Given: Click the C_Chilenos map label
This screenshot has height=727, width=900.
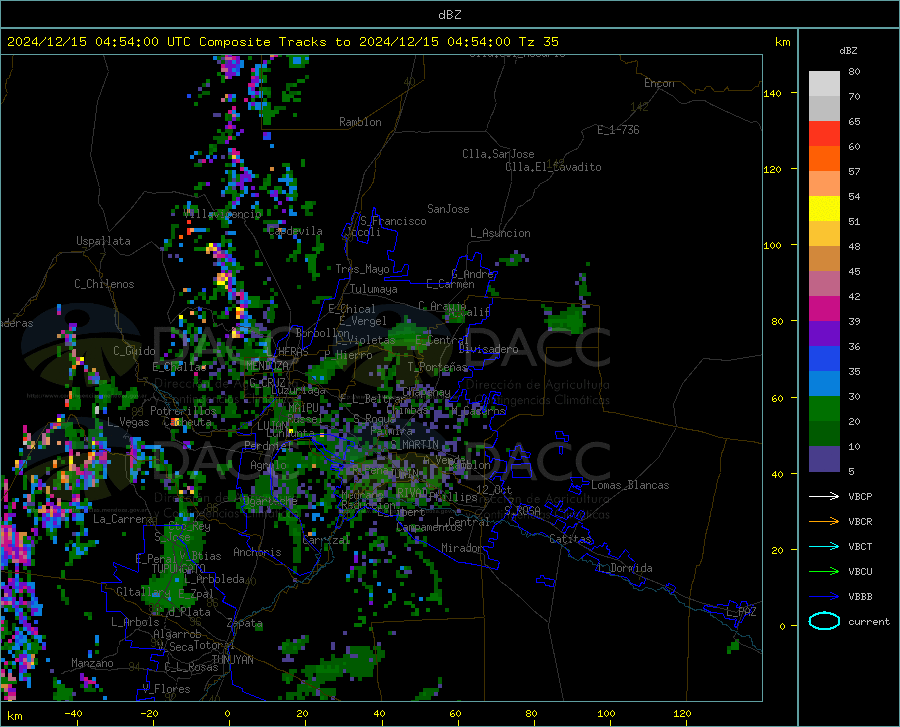Looking at the screenshot, I should click(104, 284).
